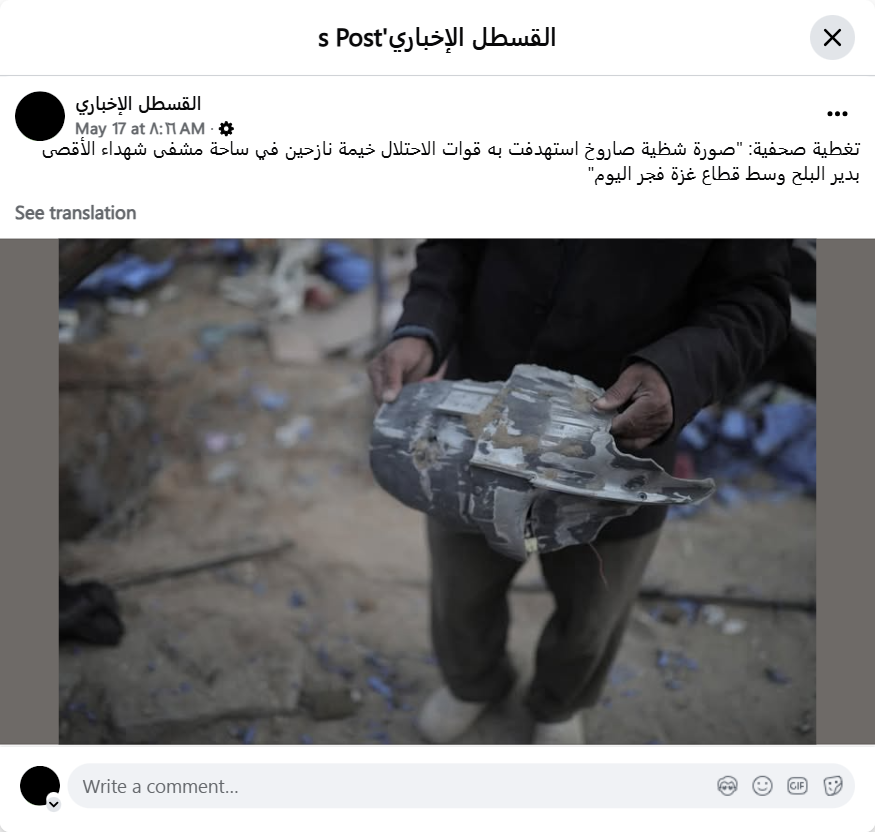Close the post dialog

coord(832,38)
